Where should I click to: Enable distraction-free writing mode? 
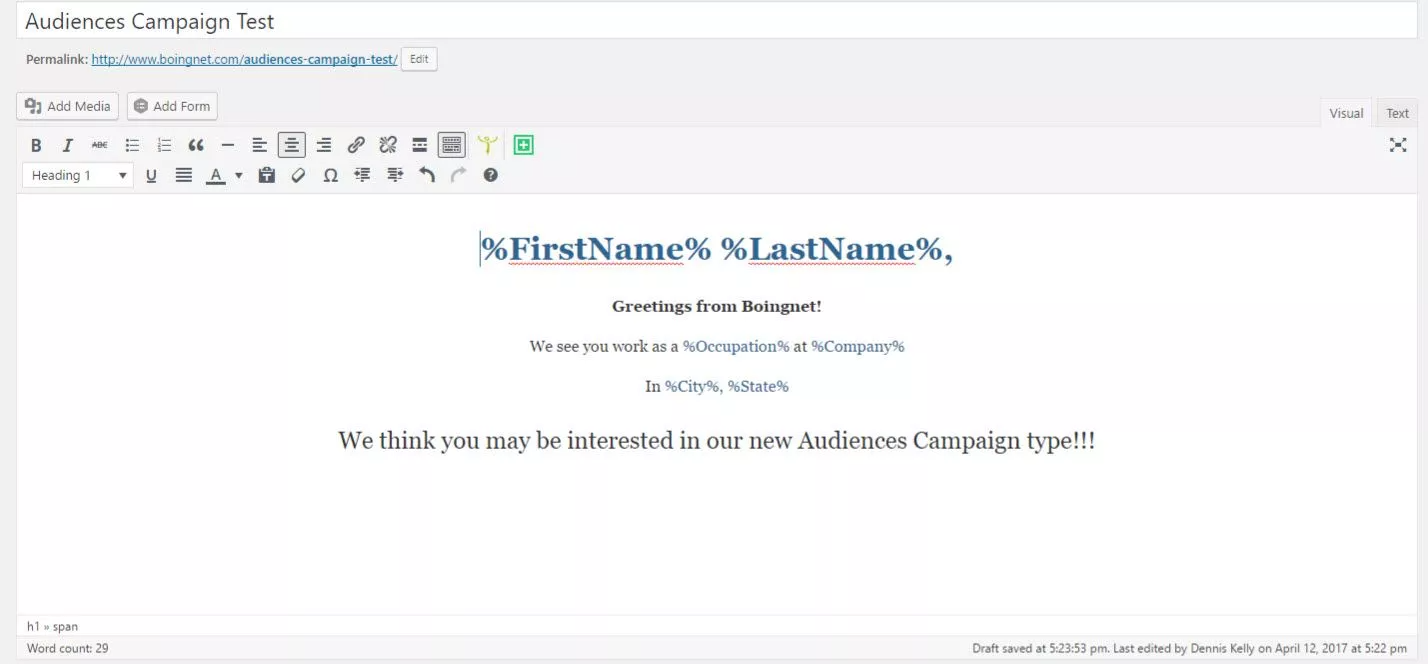tap(1398, 146)
